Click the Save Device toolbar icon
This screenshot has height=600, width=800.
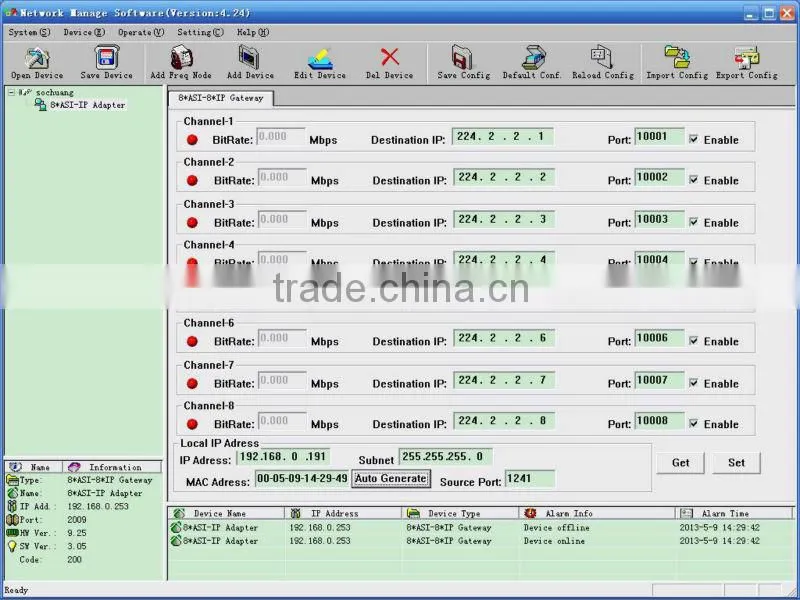(x=107, y=57)
